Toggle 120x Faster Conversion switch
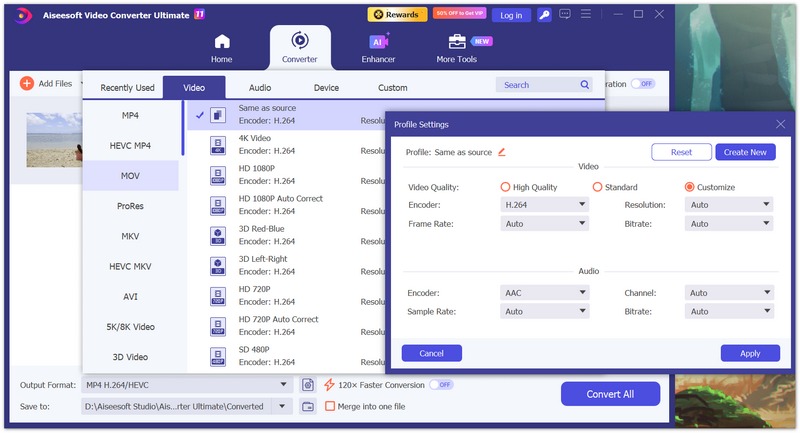 441,385
